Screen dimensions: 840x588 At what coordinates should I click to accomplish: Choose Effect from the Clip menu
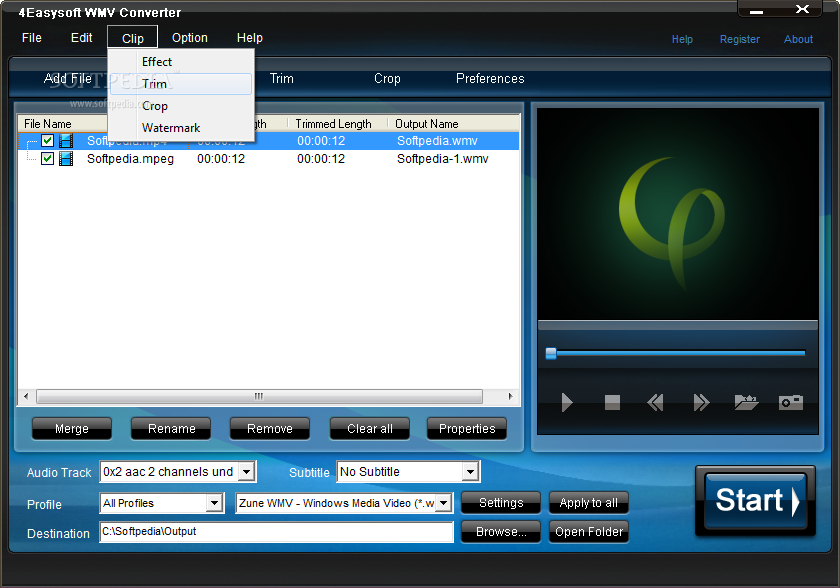pyautogui.click(x=181, y=62)
